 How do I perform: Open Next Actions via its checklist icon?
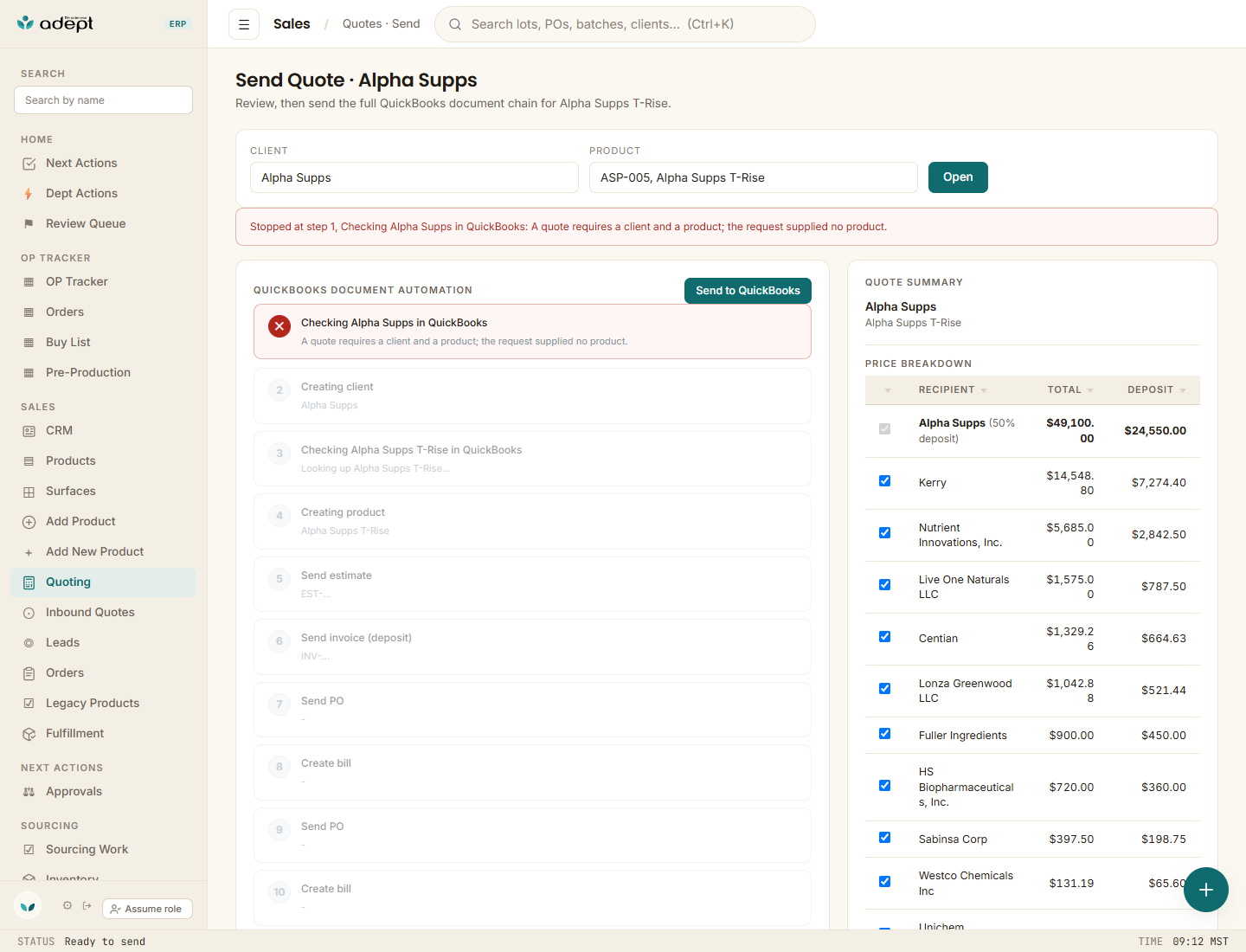[x=29, y=164]
